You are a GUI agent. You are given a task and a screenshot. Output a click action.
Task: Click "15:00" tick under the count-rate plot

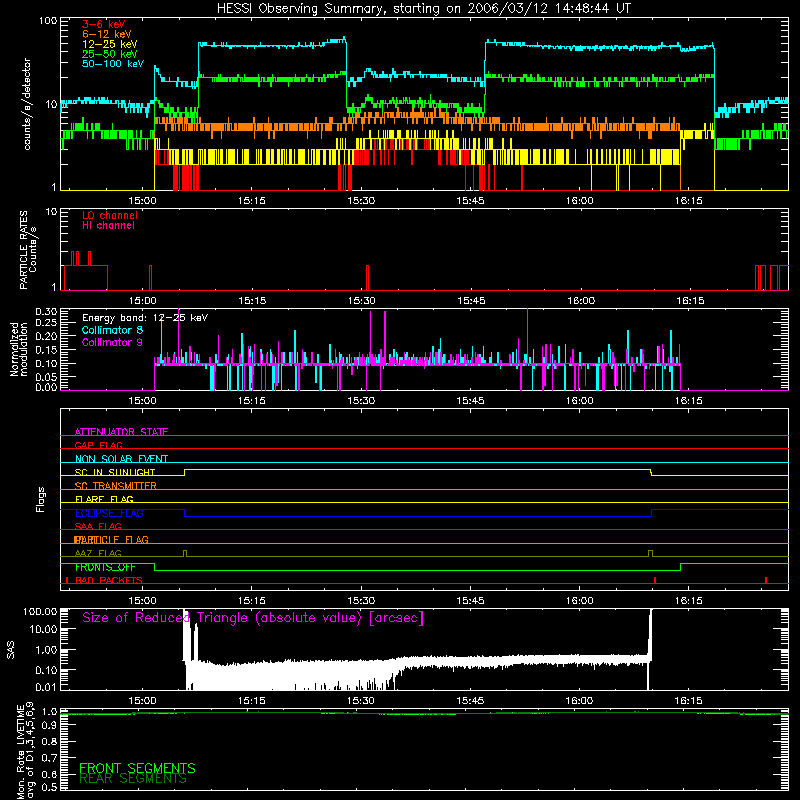click(142, 201)
